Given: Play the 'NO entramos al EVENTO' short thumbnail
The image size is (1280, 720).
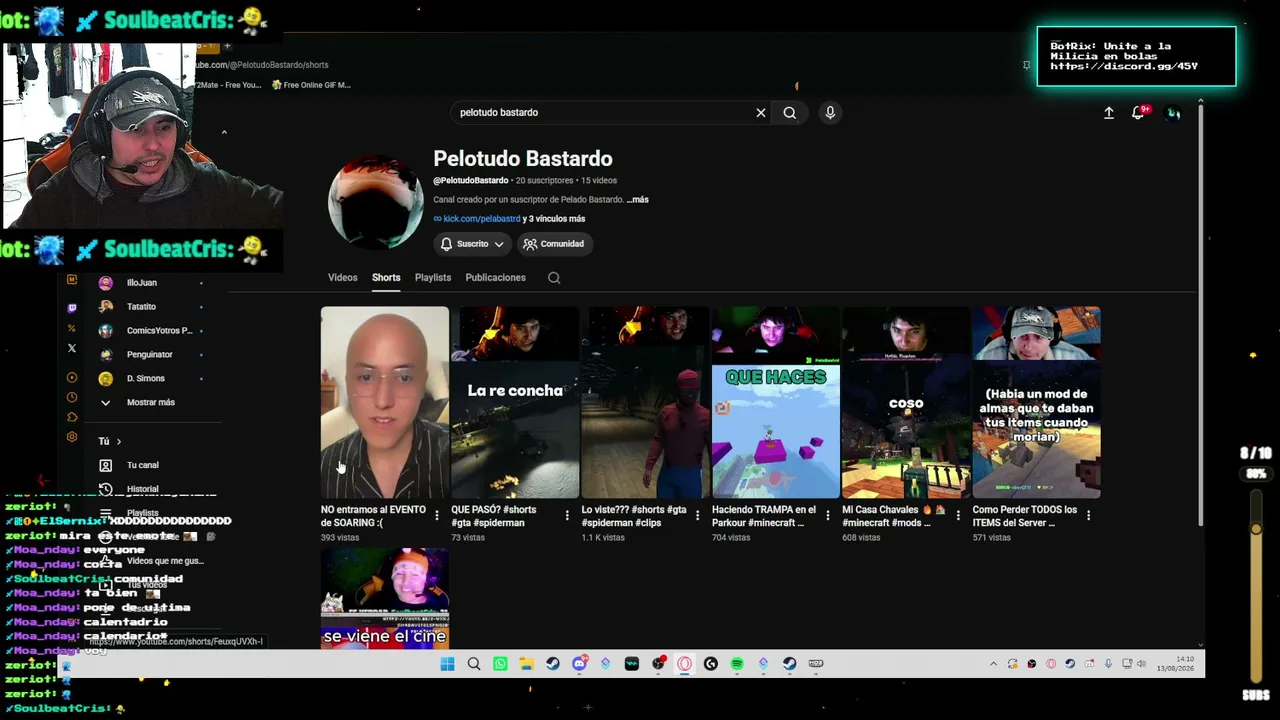Looking at the screenshot, I should coord(385,402).
